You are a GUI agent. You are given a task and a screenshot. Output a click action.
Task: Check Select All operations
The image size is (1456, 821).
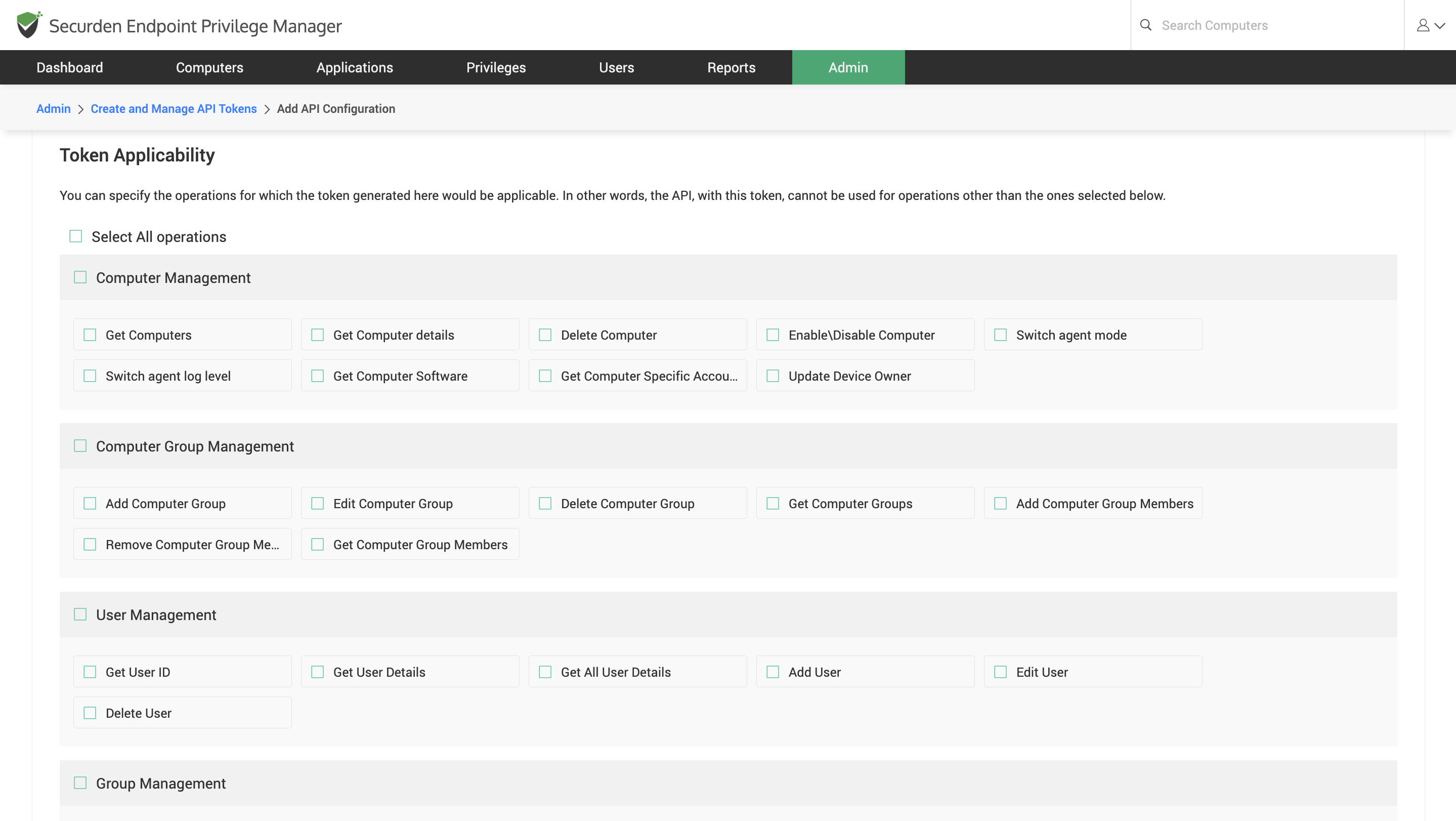click(x=76, y=236)
